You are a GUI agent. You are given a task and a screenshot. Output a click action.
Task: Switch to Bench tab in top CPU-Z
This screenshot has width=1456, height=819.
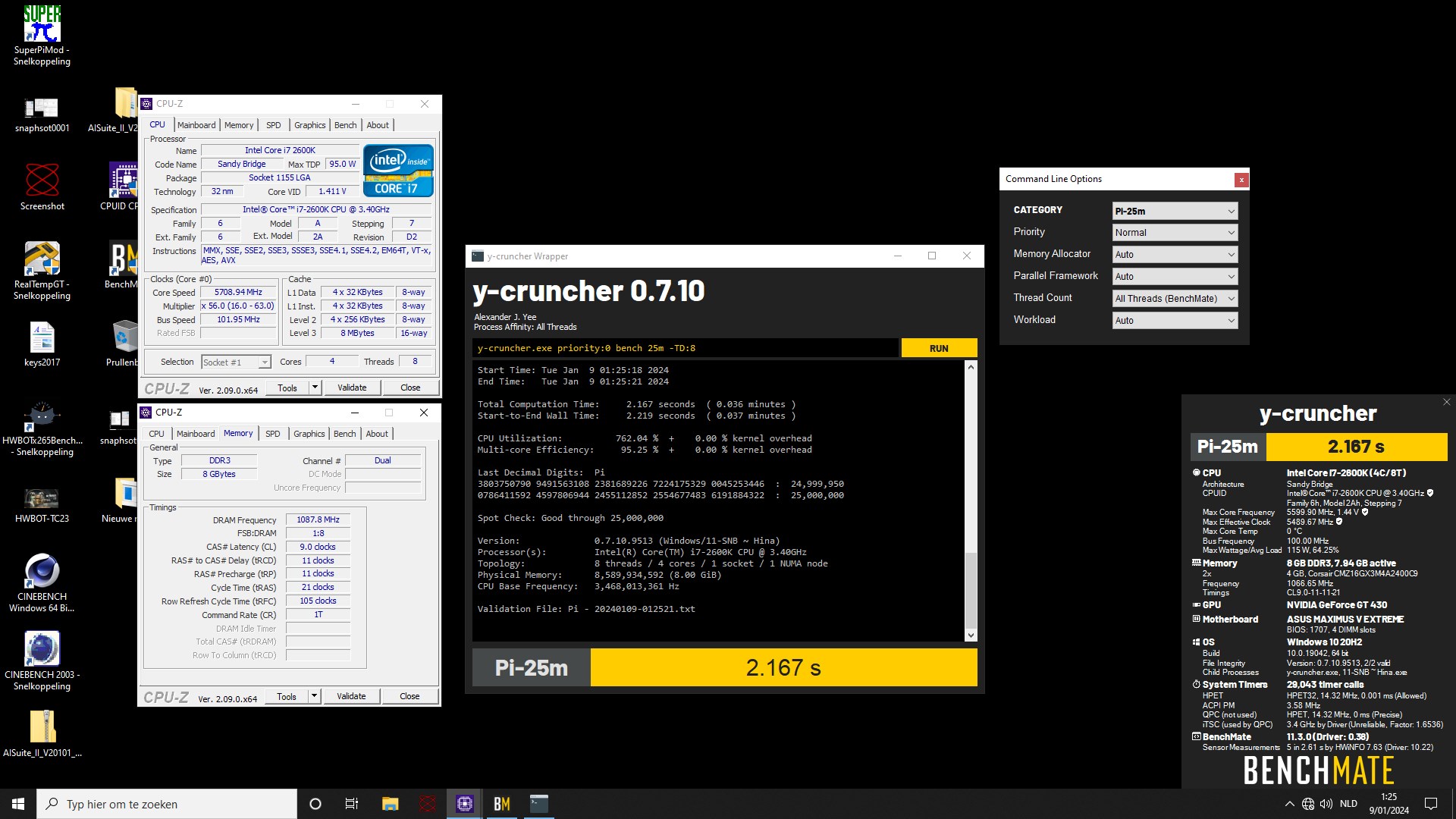click(346, 125)
